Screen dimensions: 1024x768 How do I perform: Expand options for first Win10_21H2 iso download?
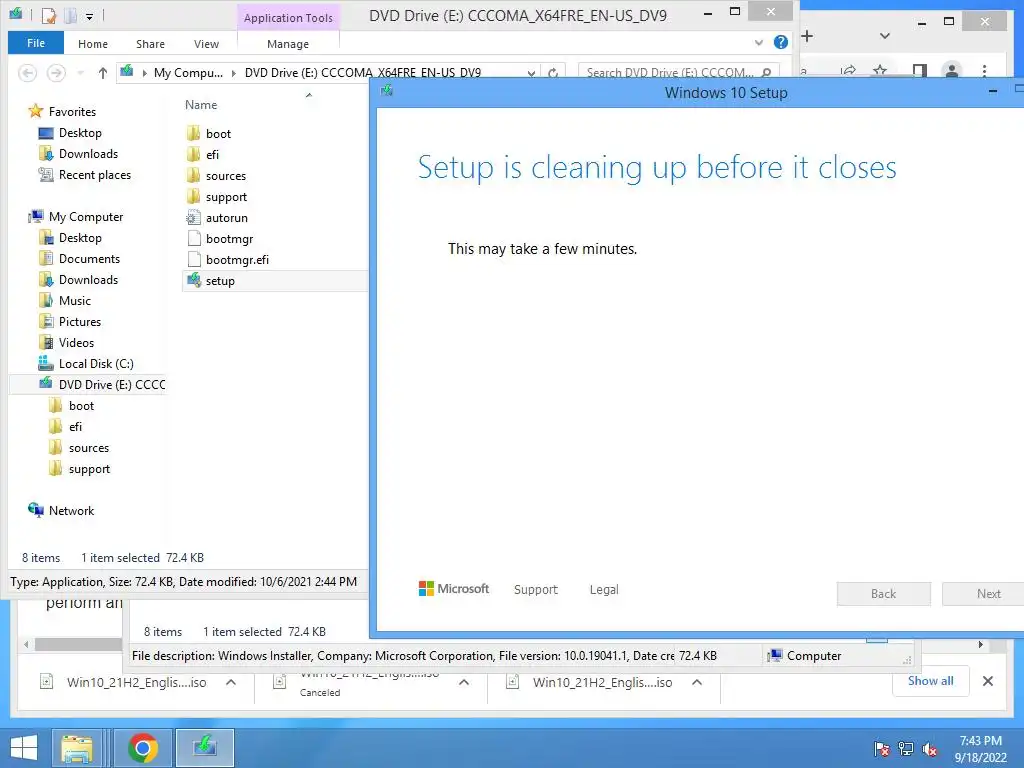231,682
